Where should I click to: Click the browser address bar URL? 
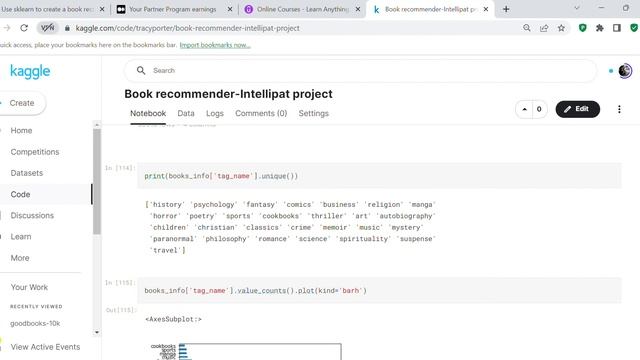pos(187,28)
